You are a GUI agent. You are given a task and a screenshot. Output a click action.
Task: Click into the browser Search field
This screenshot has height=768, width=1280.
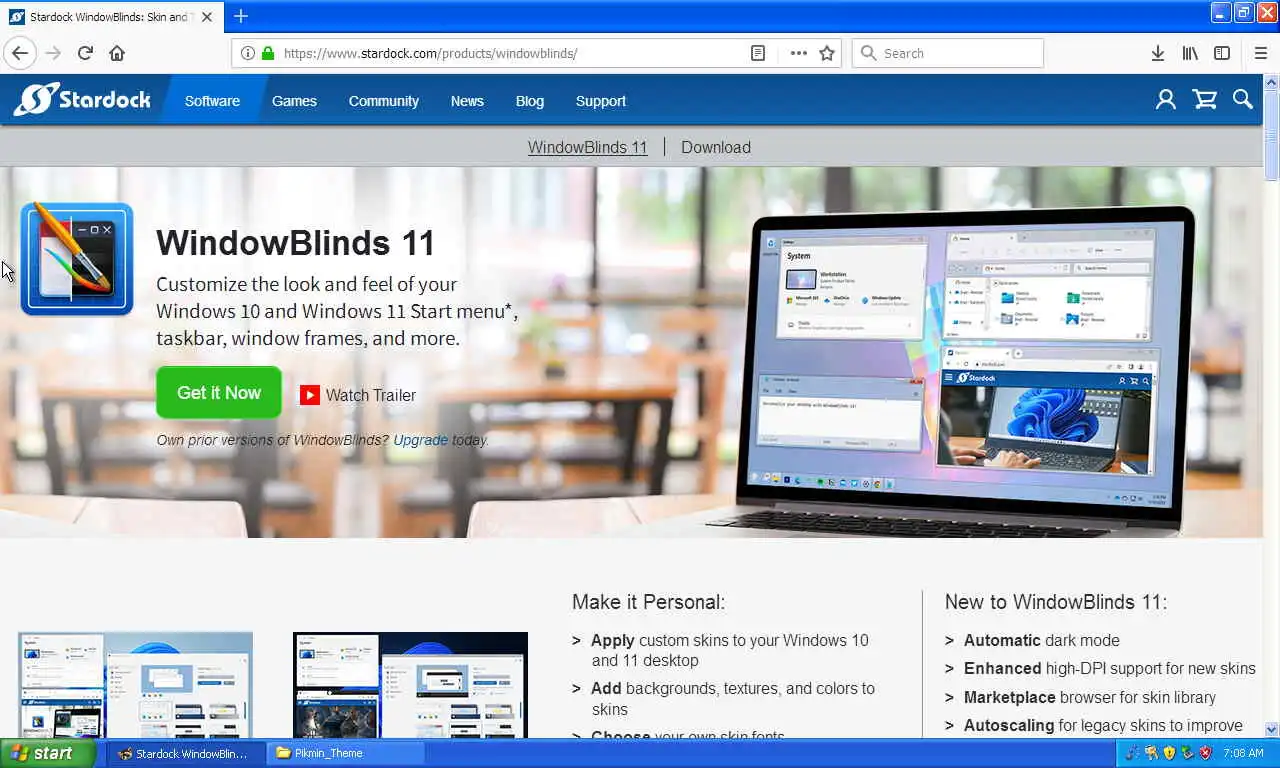coord(948,53)
